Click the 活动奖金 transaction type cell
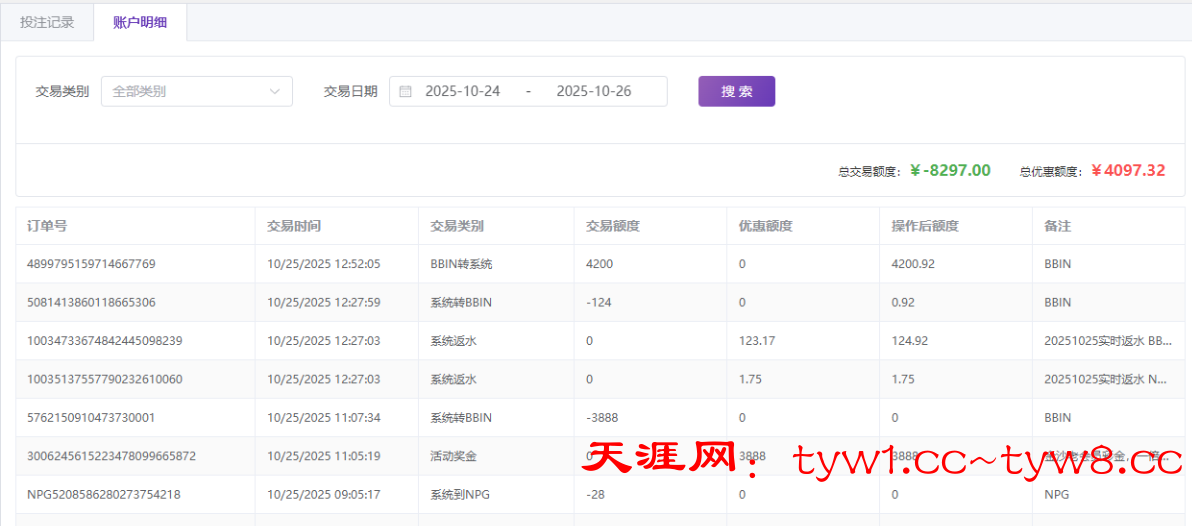 [x=453, y=456]
